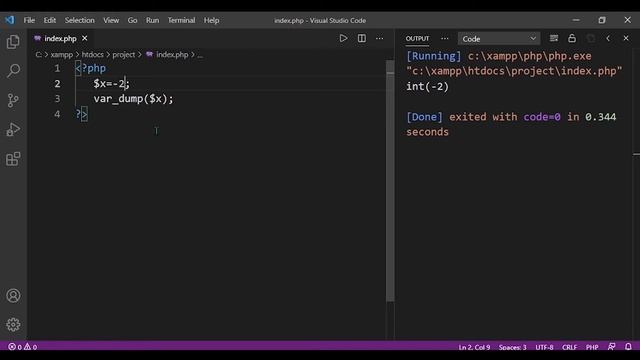This screenshot has height=360, width=640.
Task: Open the notifications bell
Action: [628, 347]
